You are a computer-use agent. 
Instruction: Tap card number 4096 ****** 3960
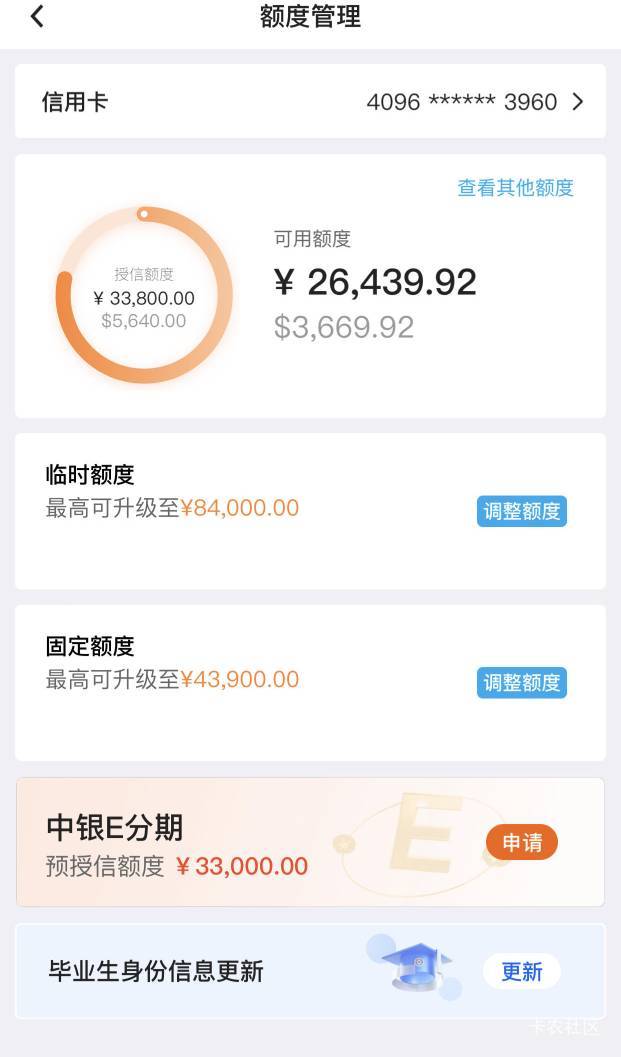coord(462,102)
